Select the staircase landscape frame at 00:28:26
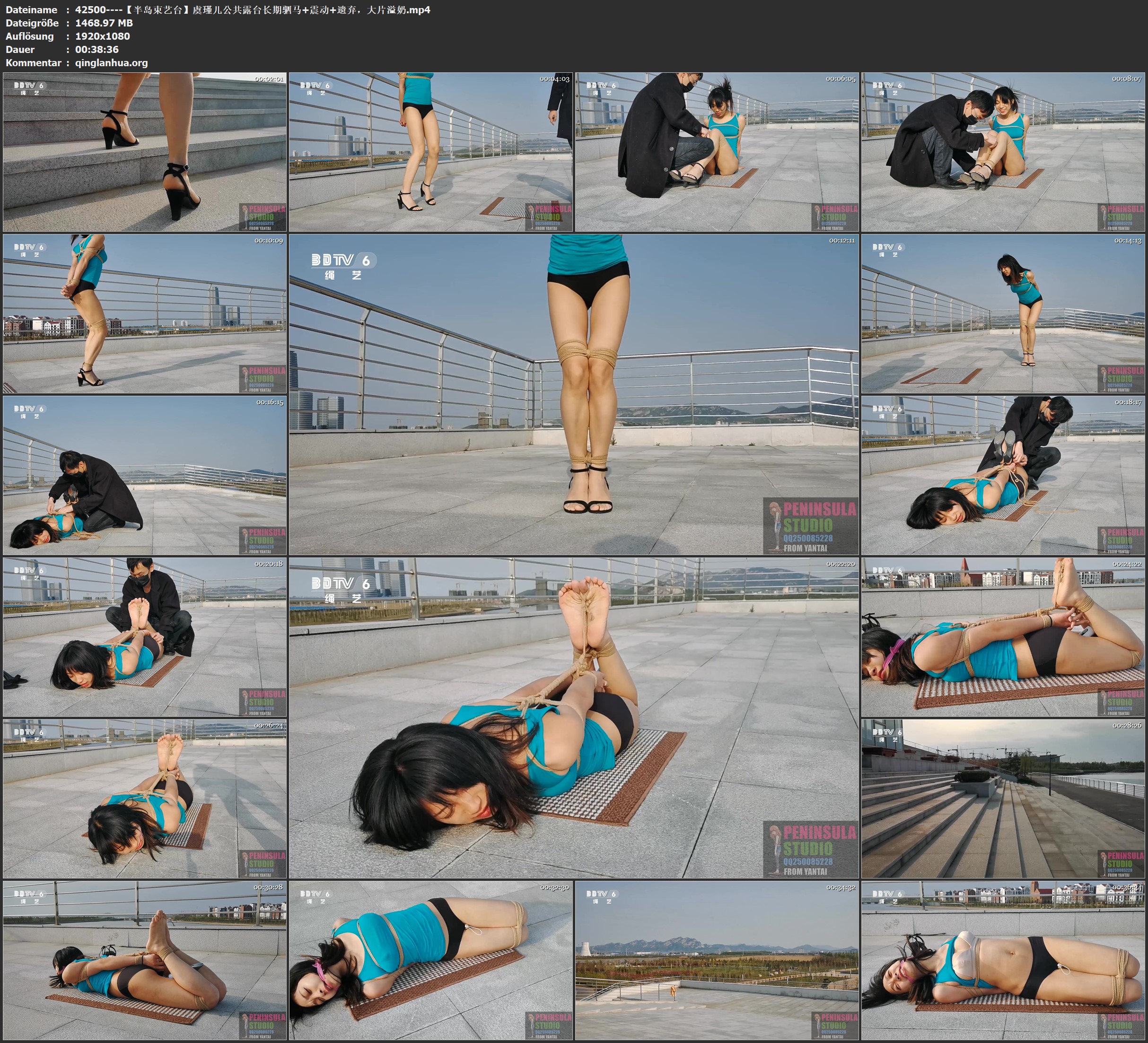Screen dimensions: 1148x1043 point(1003,798)
